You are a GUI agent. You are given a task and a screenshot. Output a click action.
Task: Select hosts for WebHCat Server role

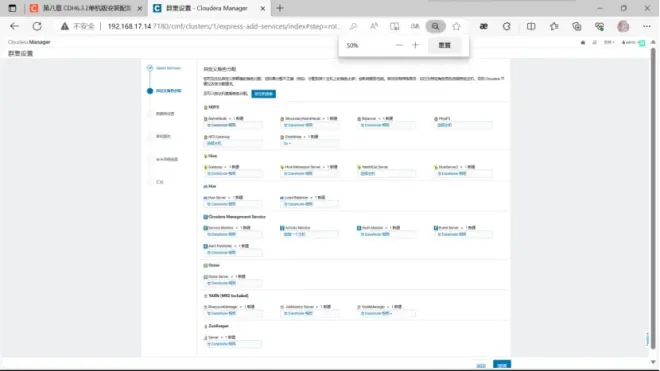click(386, 173)
